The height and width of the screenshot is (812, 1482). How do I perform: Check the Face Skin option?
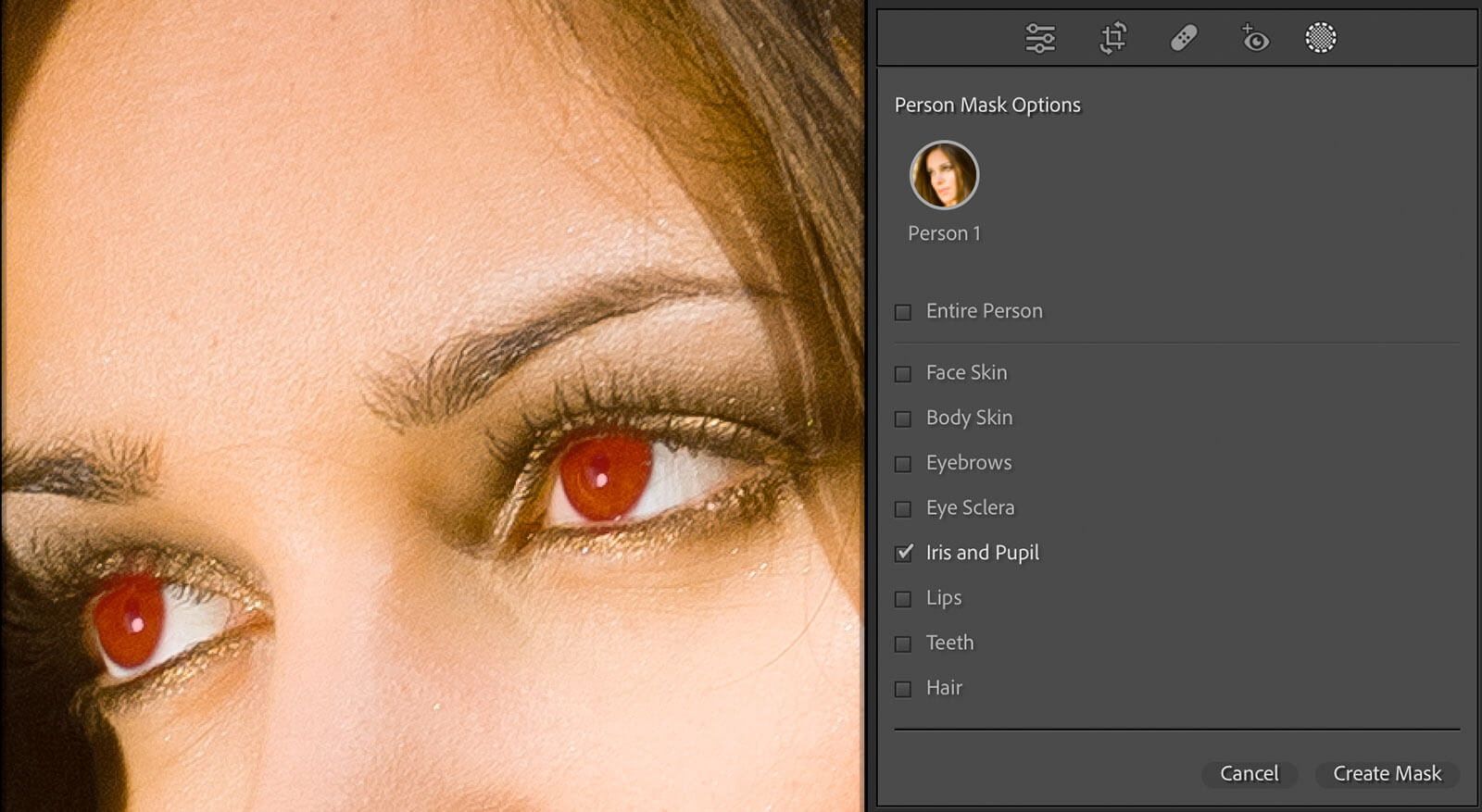coord(903,373)
